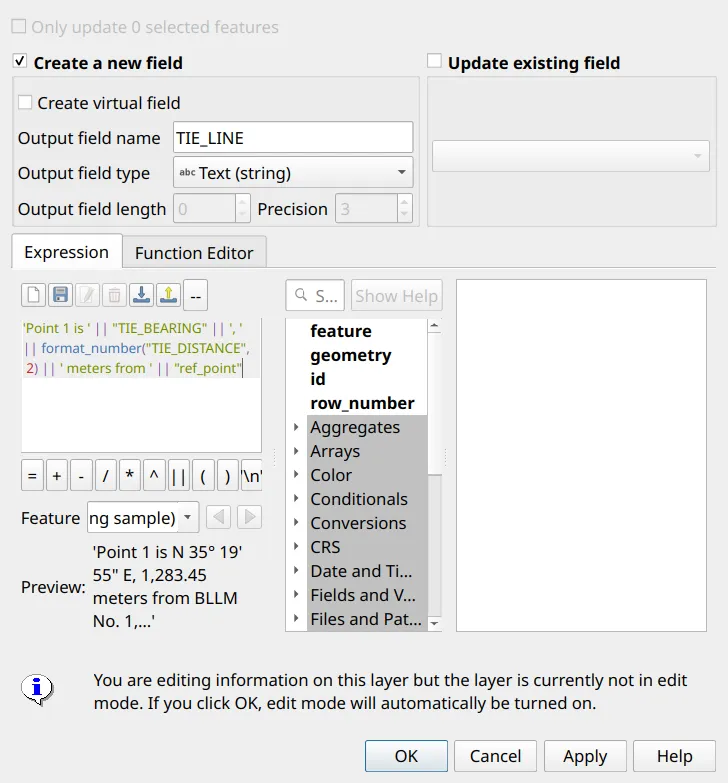Select the 'id' function item
The width and height of the screenshot is (728, 783).
tap(318, 379)
